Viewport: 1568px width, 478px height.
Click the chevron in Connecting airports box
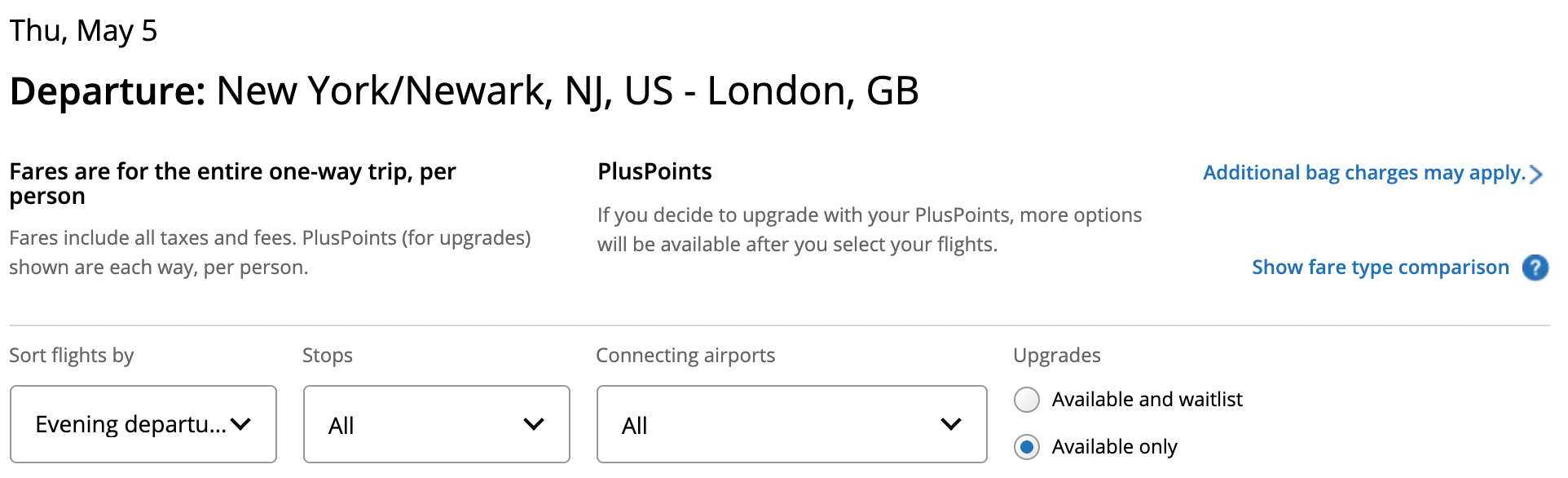click(x=951, y=424)
